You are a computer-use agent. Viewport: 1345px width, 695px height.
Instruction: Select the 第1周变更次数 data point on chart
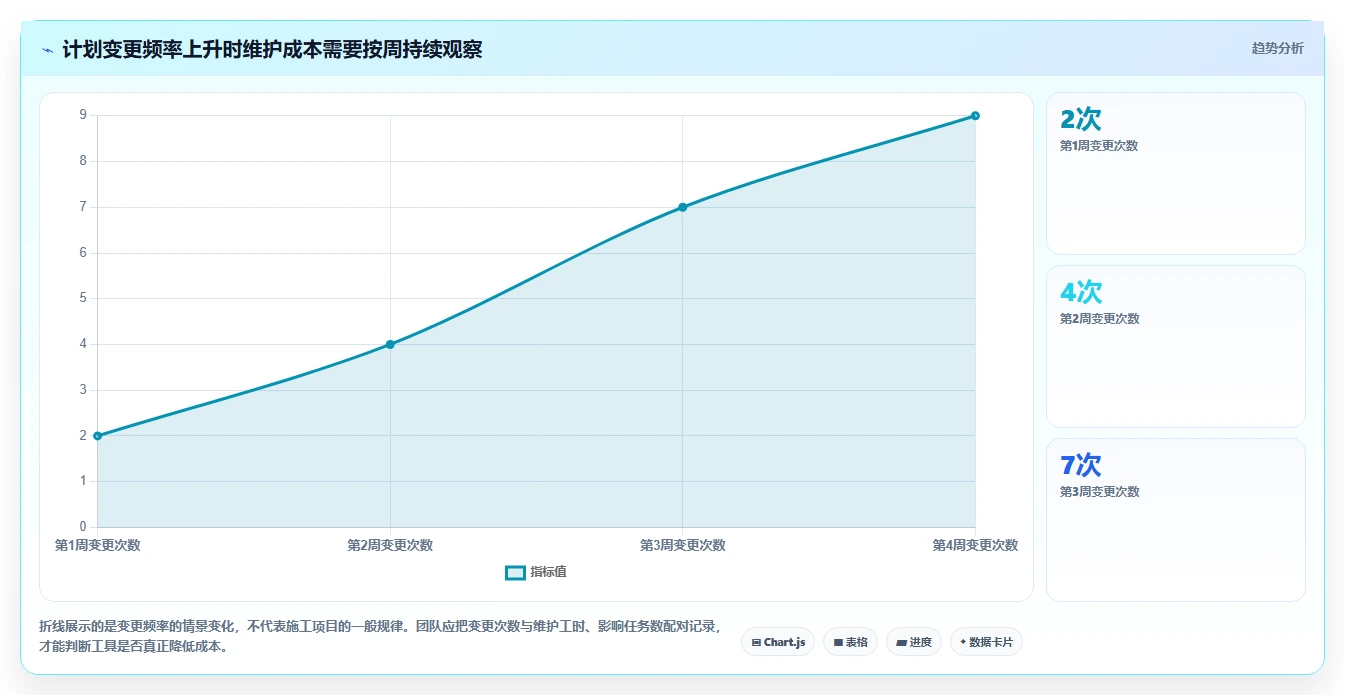click(97, 436)
